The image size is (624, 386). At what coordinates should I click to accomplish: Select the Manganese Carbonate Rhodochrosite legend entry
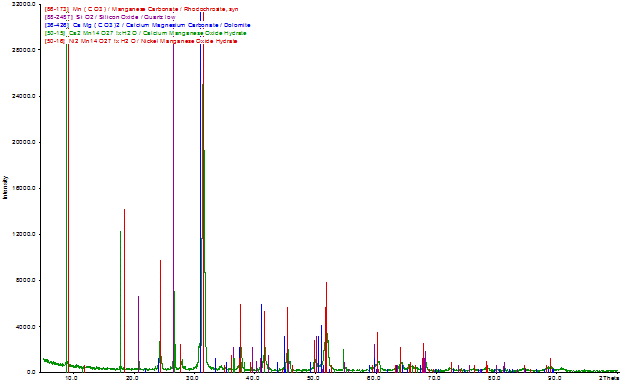point(141,9)
